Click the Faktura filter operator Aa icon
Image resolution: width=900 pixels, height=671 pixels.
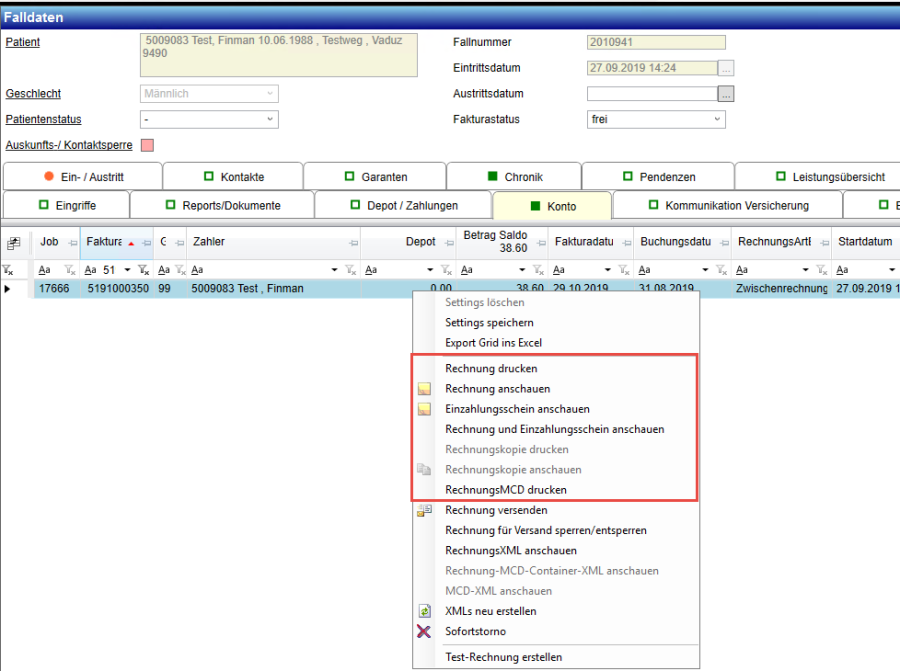pyautogui.click(x=90, y=270)
